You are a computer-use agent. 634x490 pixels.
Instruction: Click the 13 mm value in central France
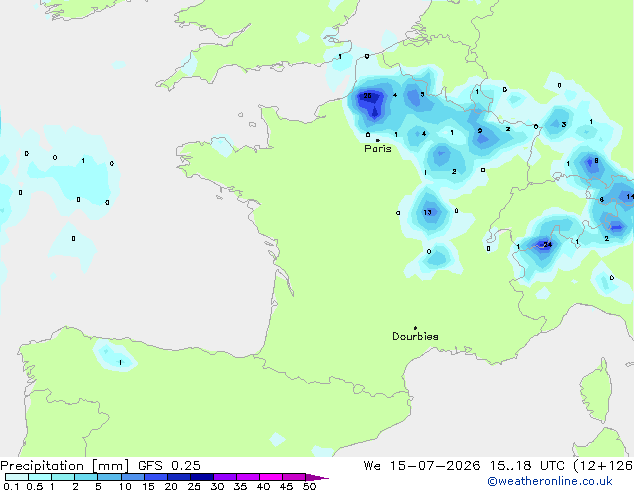coord(427,212)
